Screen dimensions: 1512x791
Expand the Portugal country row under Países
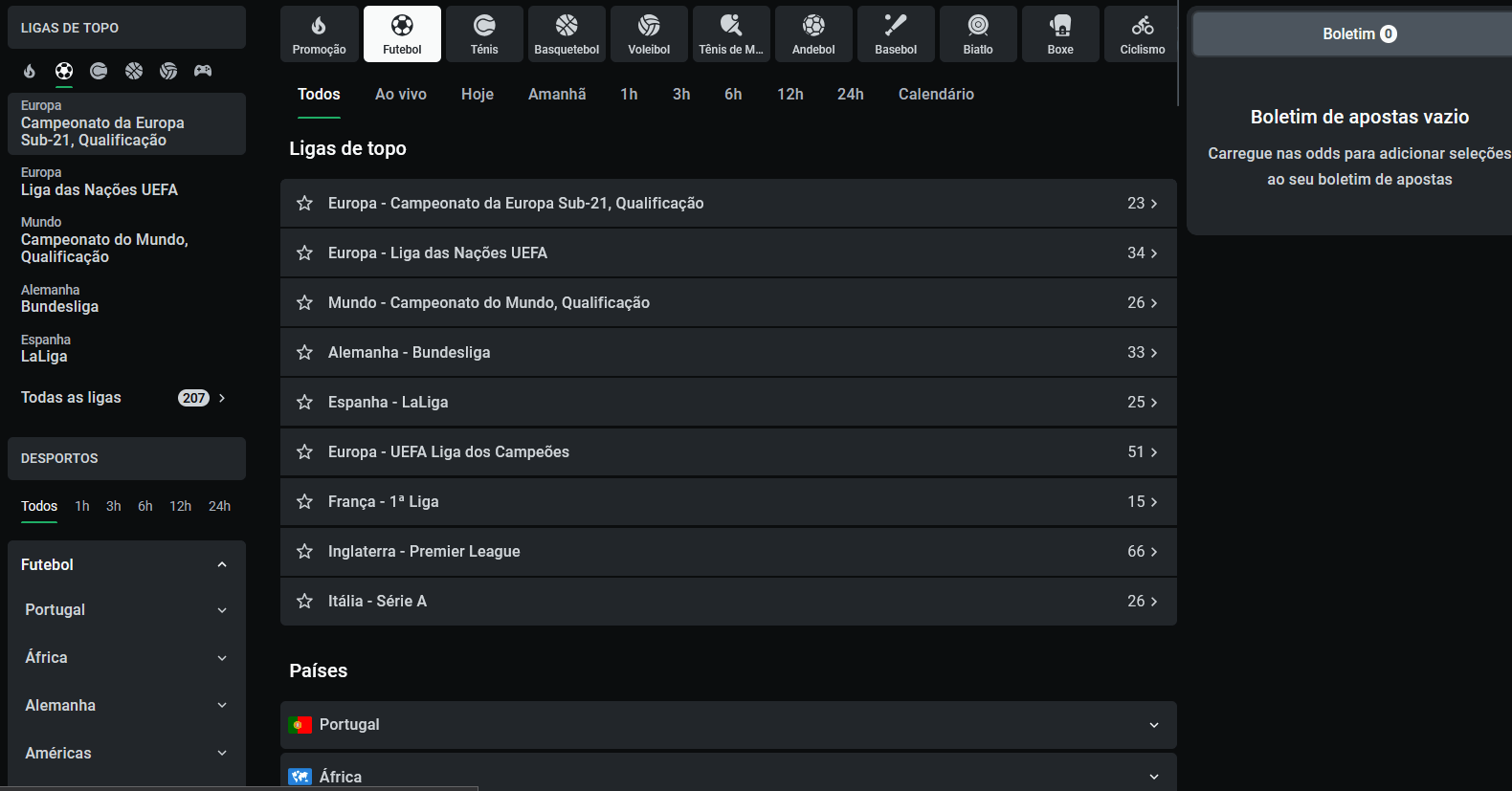click(1153, 725)
